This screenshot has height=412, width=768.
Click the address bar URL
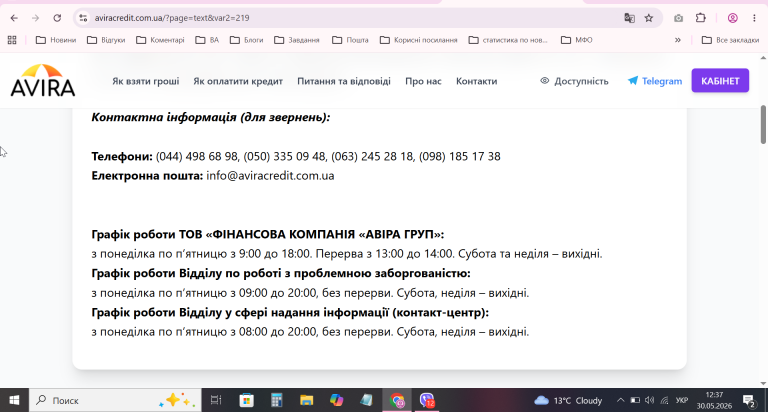coord(172,18)
